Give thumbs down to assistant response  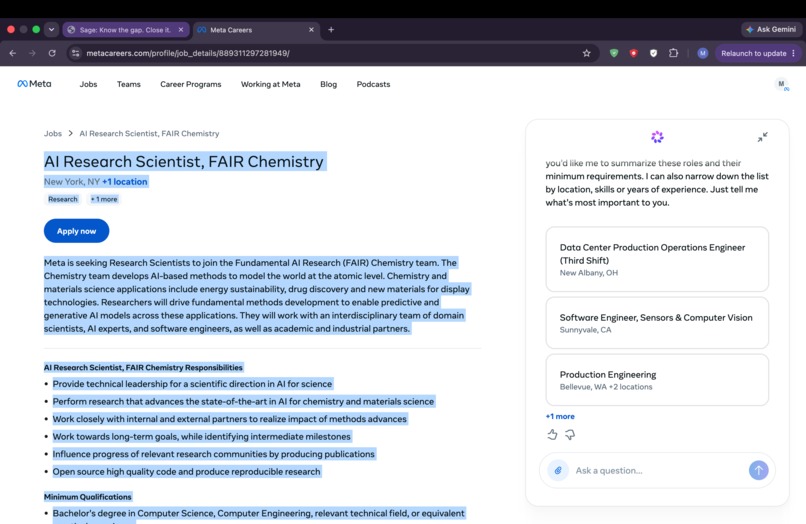(x=570, y=435)
